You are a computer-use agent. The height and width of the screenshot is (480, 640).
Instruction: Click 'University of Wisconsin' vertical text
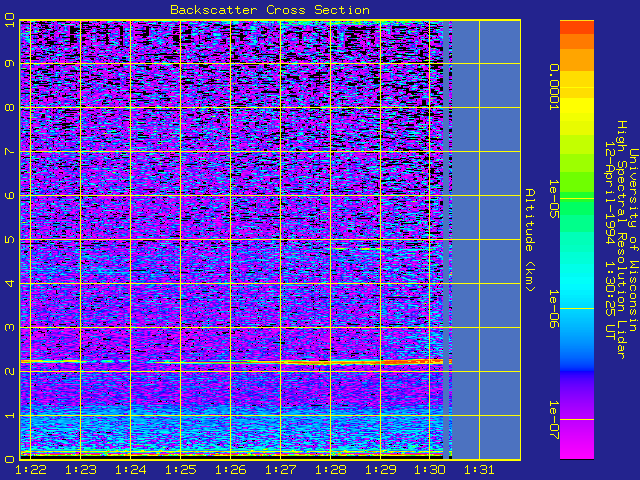[633, 240]
